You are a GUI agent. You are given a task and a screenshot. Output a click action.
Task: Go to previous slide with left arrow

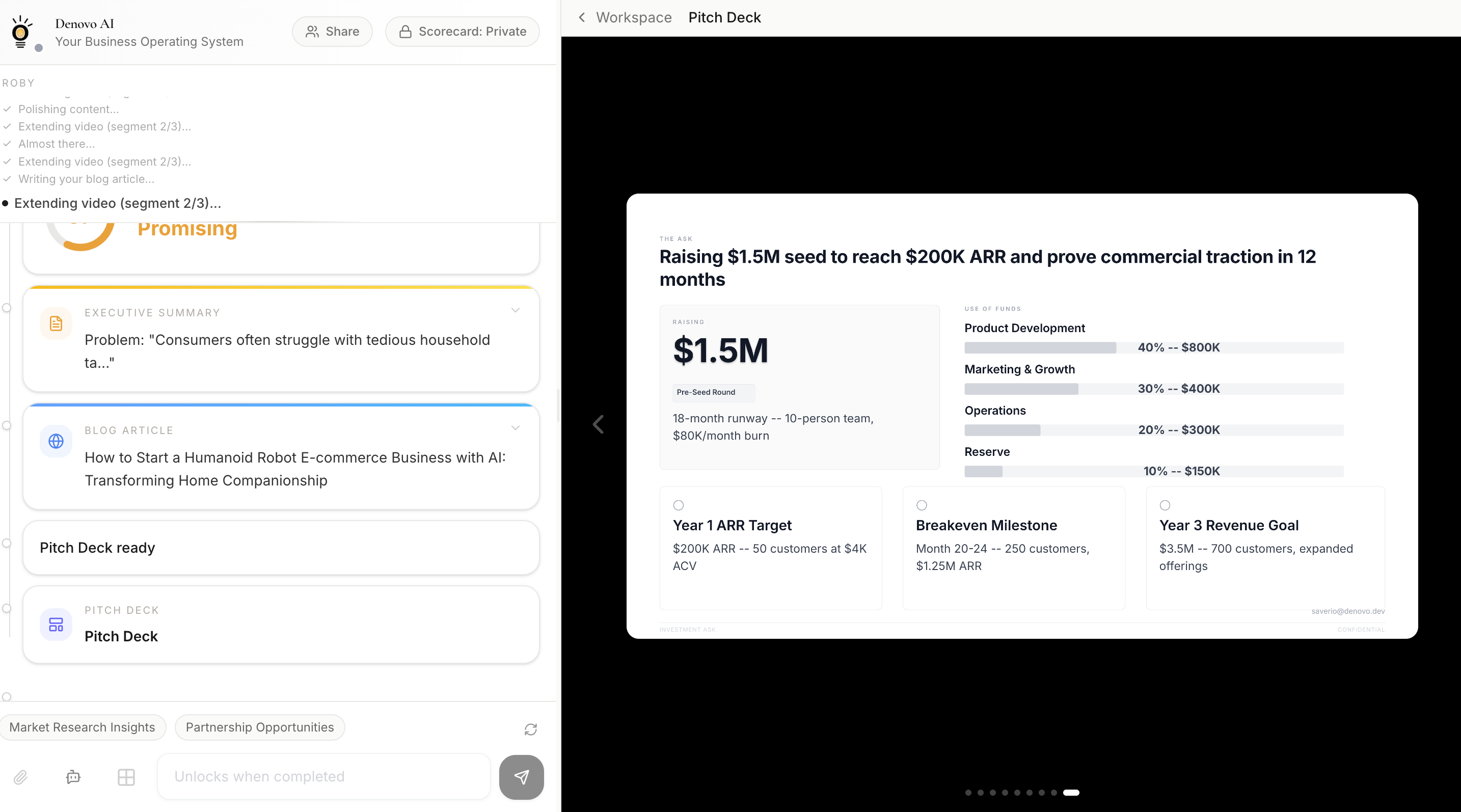(599, 424)
